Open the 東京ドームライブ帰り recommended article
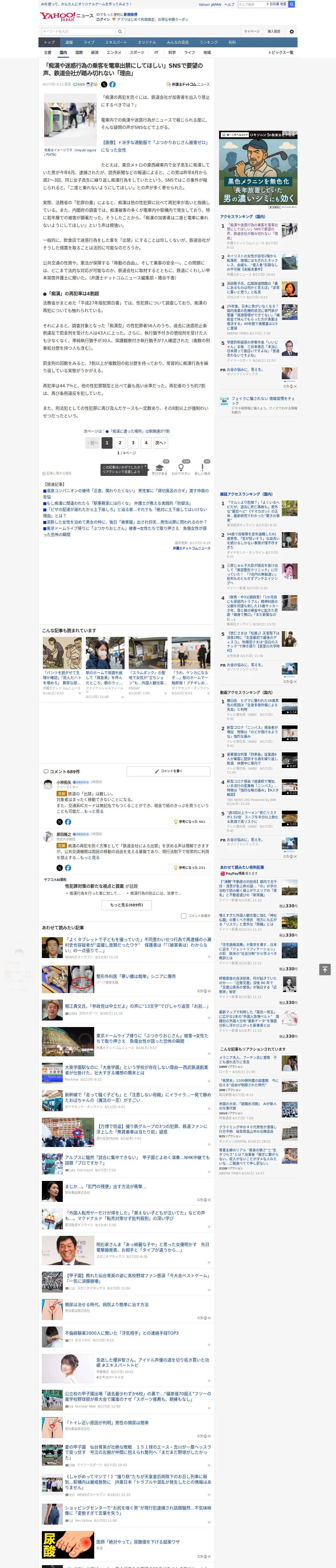This screenshot has height=1568, width=336. coord(153,1039)
